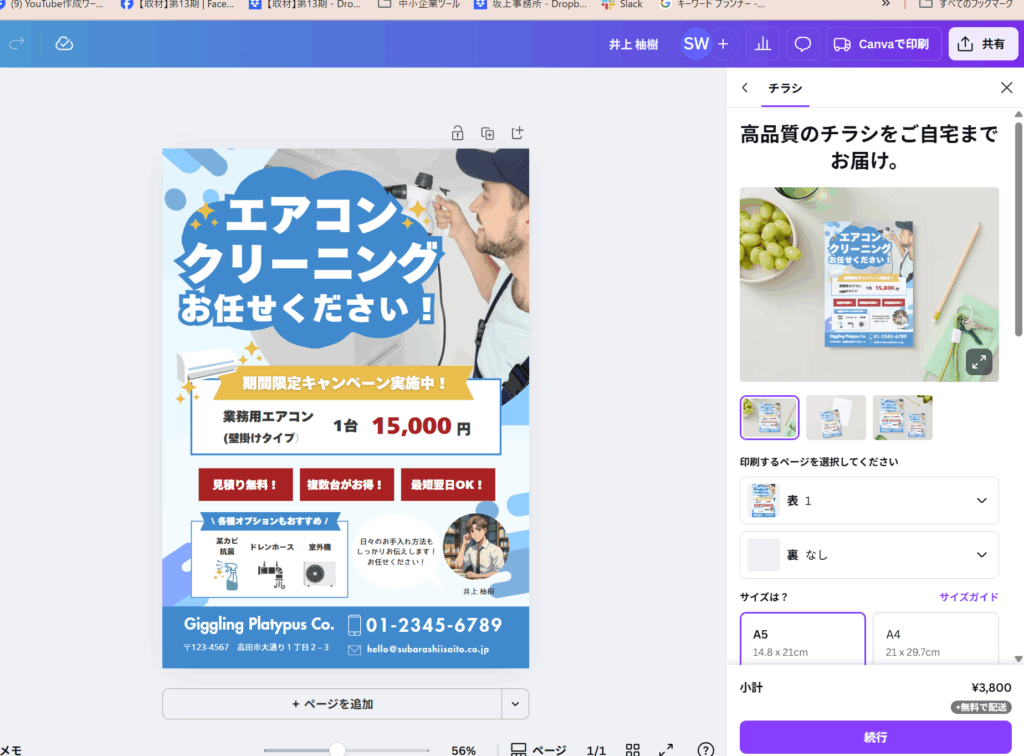Select the first flyer mockup thumbnail

769,417
